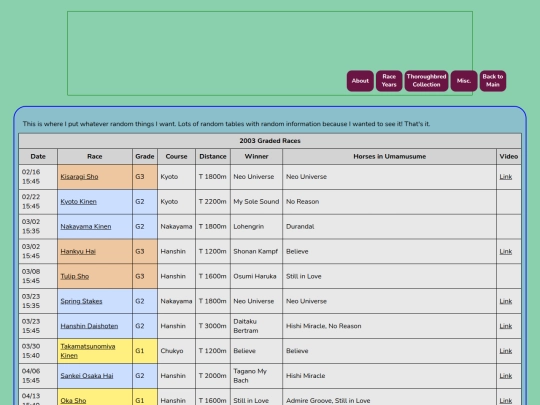Open the Spring Stakes race link
The image size is (540, 405).
point(81,301)
